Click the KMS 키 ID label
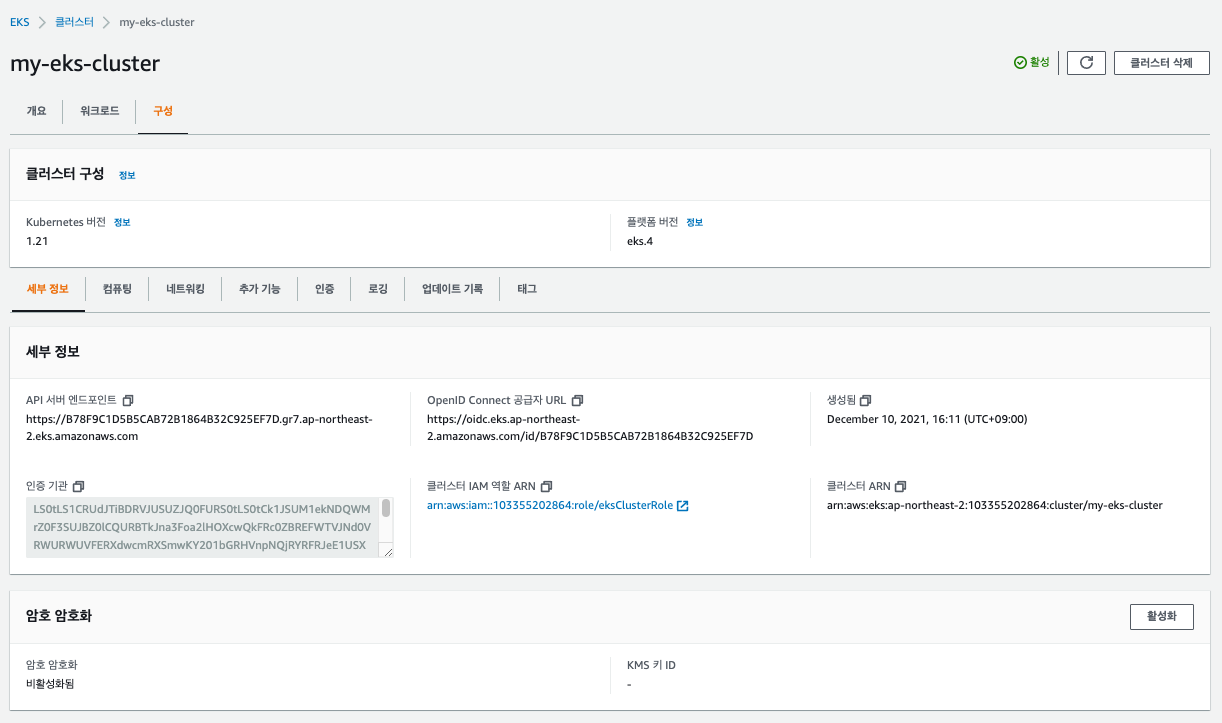Image resolution: width=1222 pixels, height=723 pixels. click(x=651, y=665)
